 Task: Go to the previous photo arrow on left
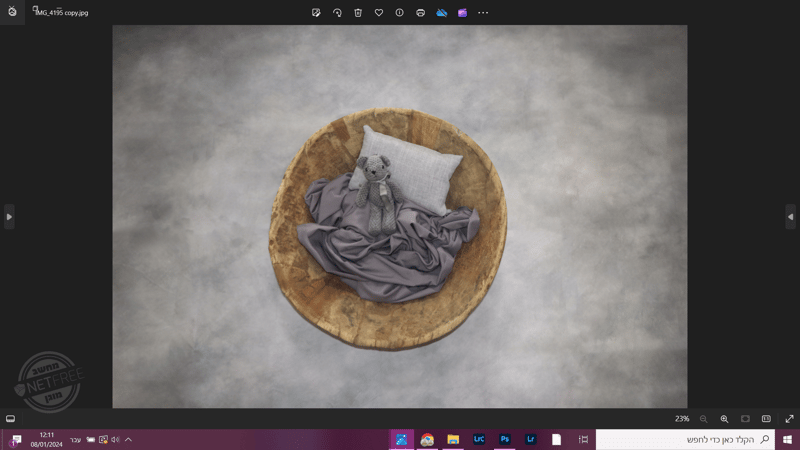click(x=9, y=217)
